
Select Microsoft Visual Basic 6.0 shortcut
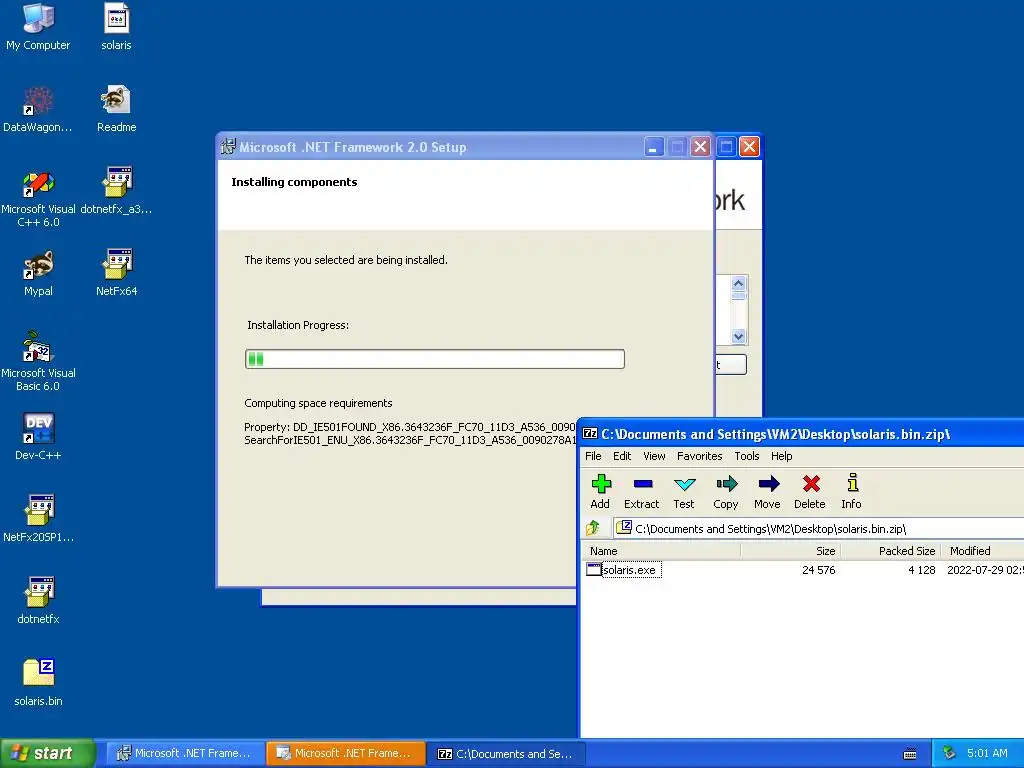click(x=38, y=362)
